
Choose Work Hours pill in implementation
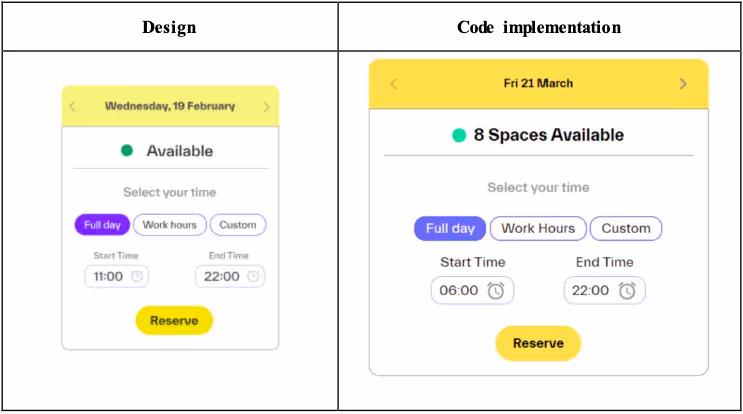point(538,228)
